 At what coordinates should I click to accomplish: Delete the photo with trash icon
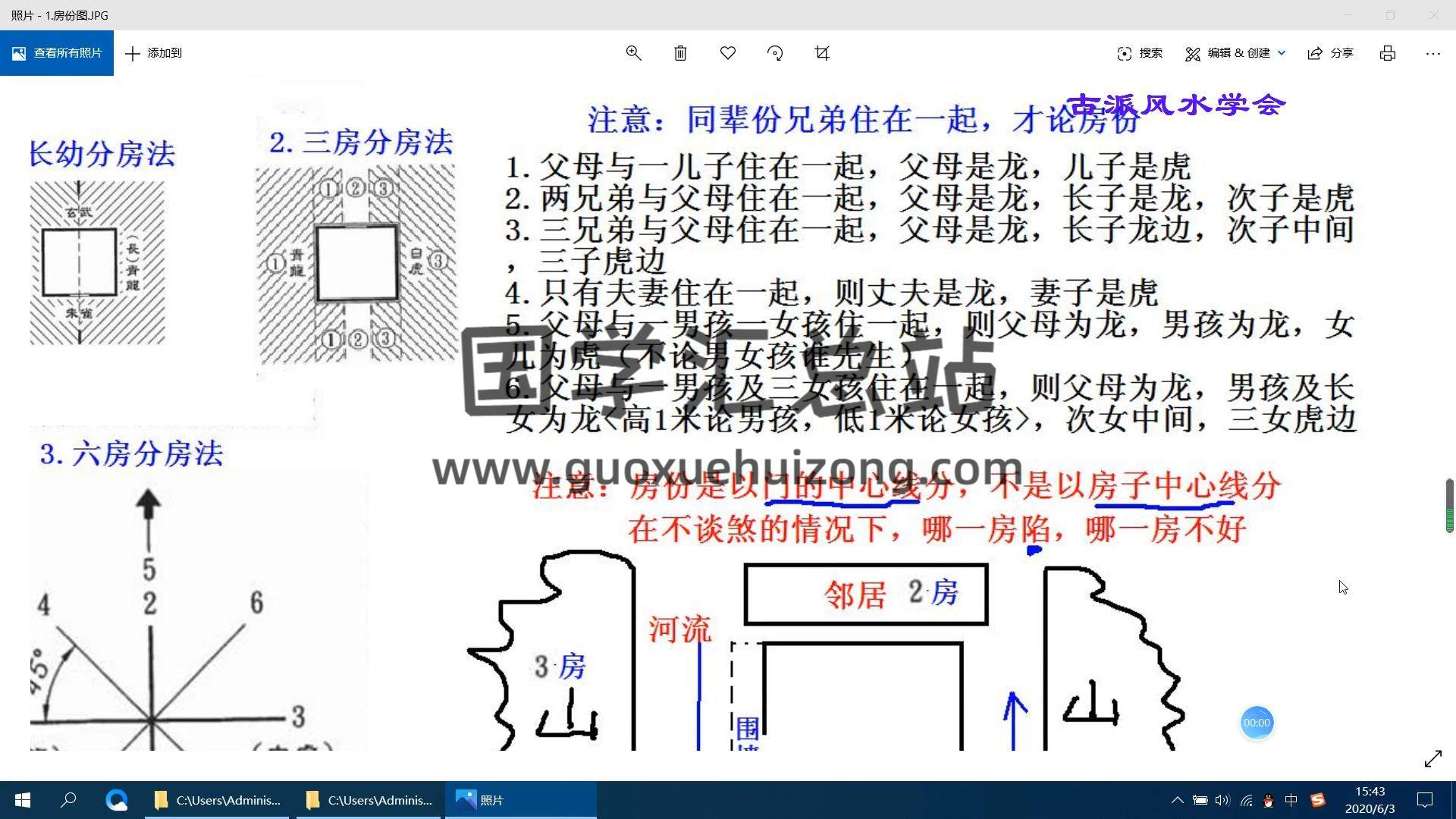(680, 53)
